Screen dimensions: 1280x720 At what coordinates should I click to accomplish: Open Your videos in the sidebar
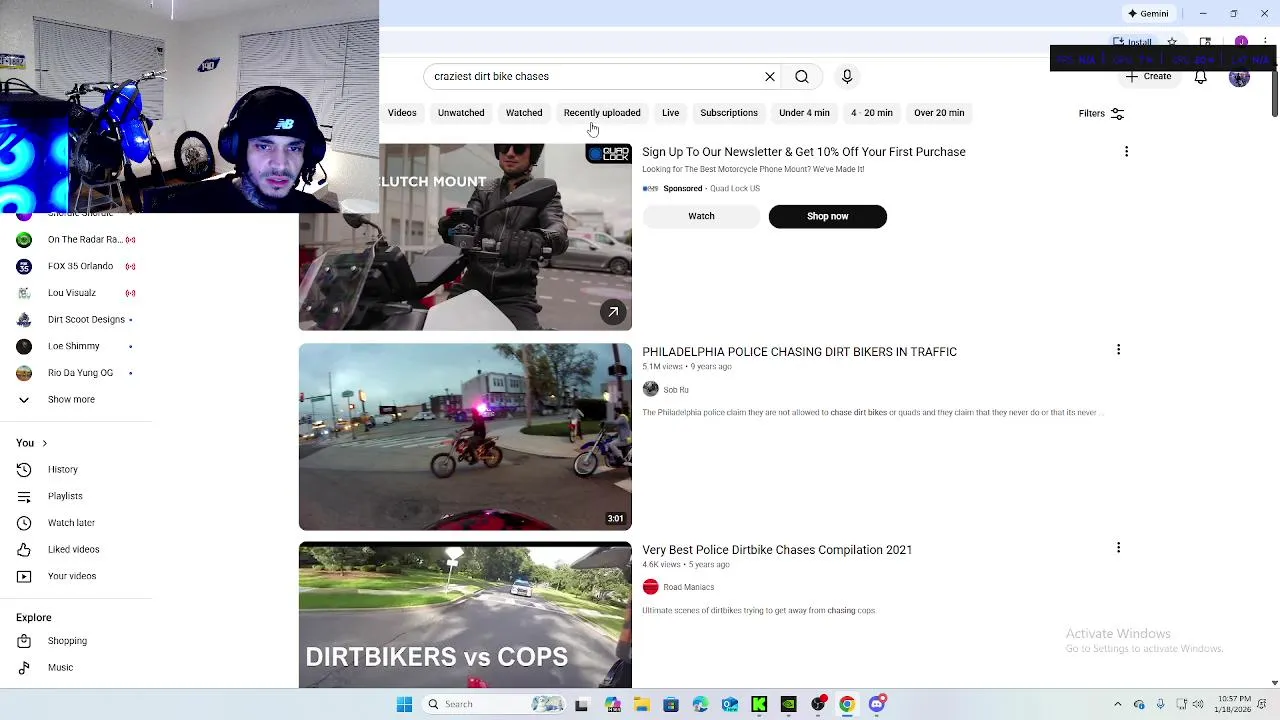72,576
